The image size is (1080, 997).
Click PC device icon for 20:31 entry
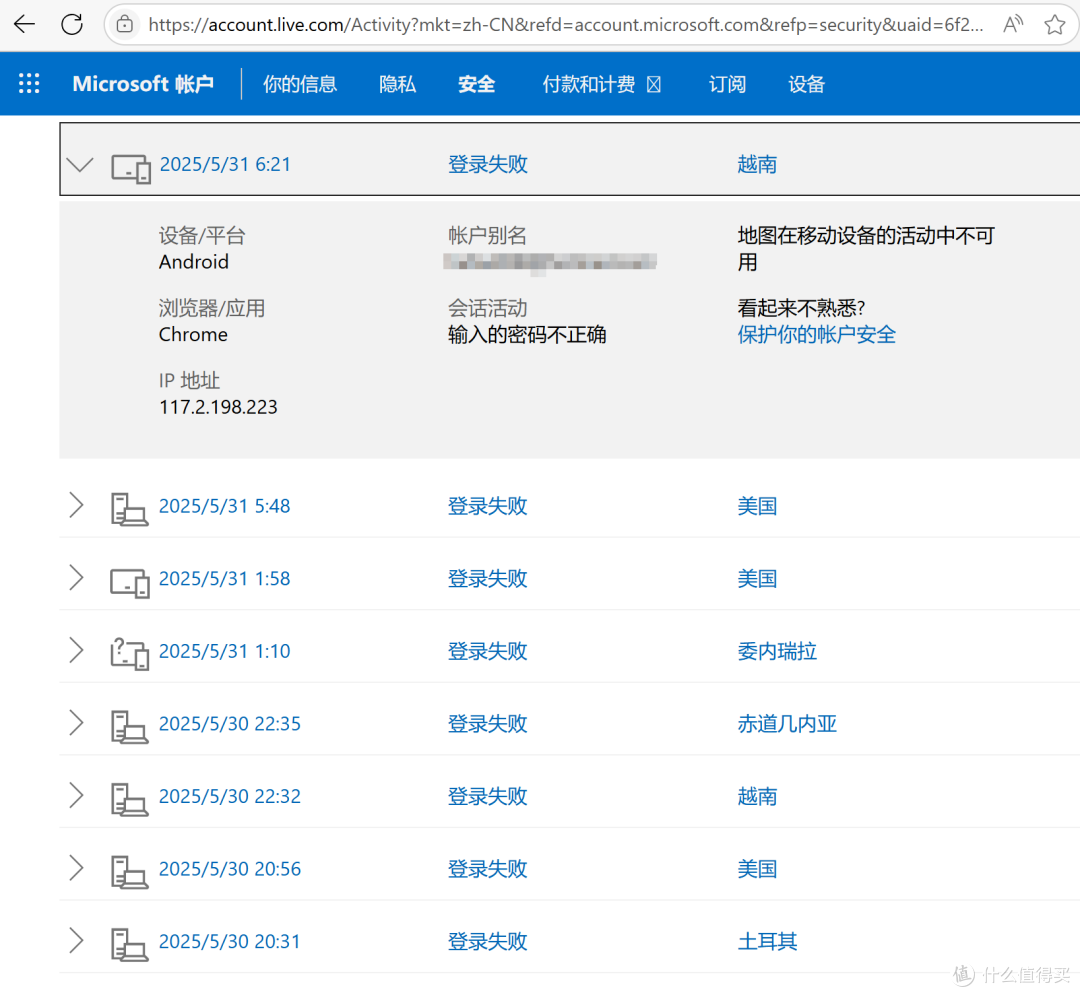[129, 945]
